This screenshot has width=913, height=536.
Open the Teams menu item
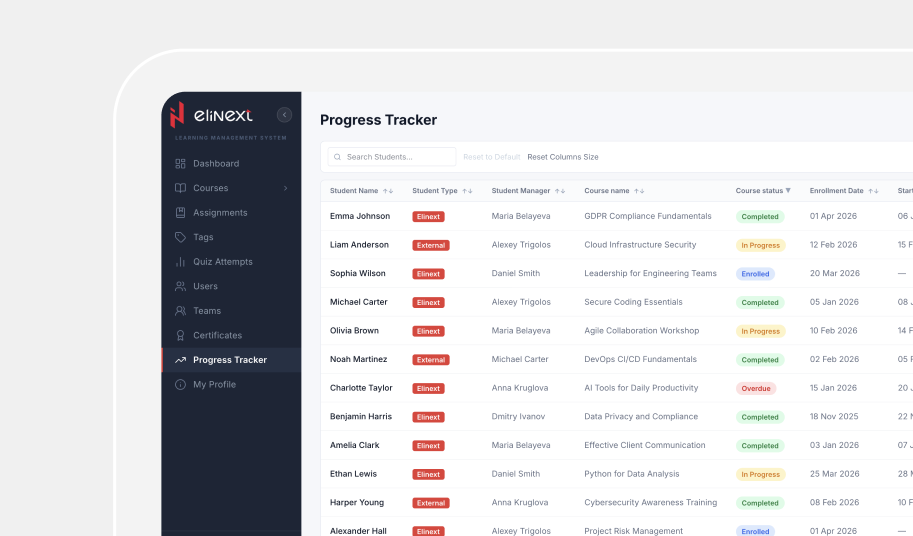coord(231,311)
